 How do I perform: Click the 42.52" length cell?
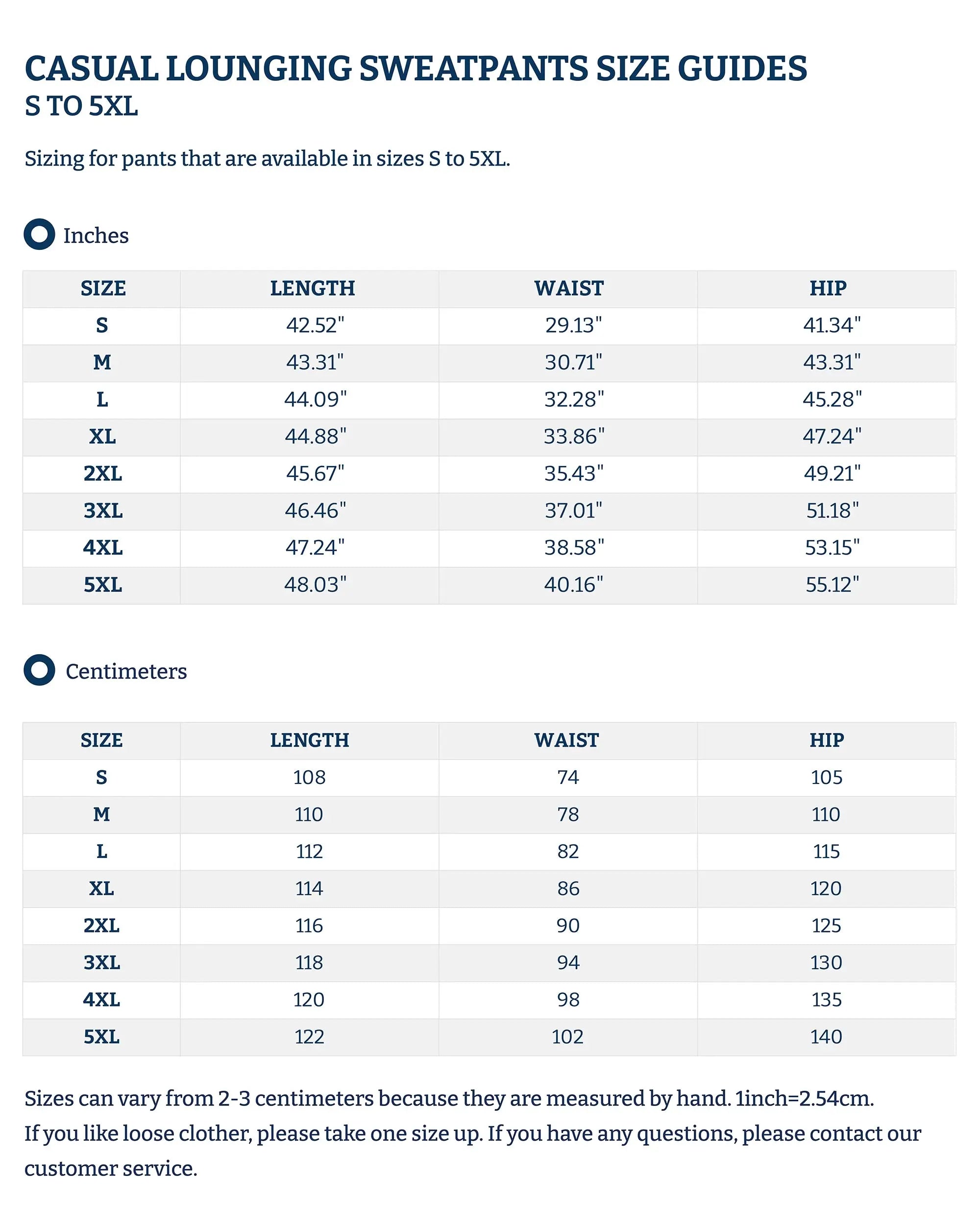click(315, 325)
